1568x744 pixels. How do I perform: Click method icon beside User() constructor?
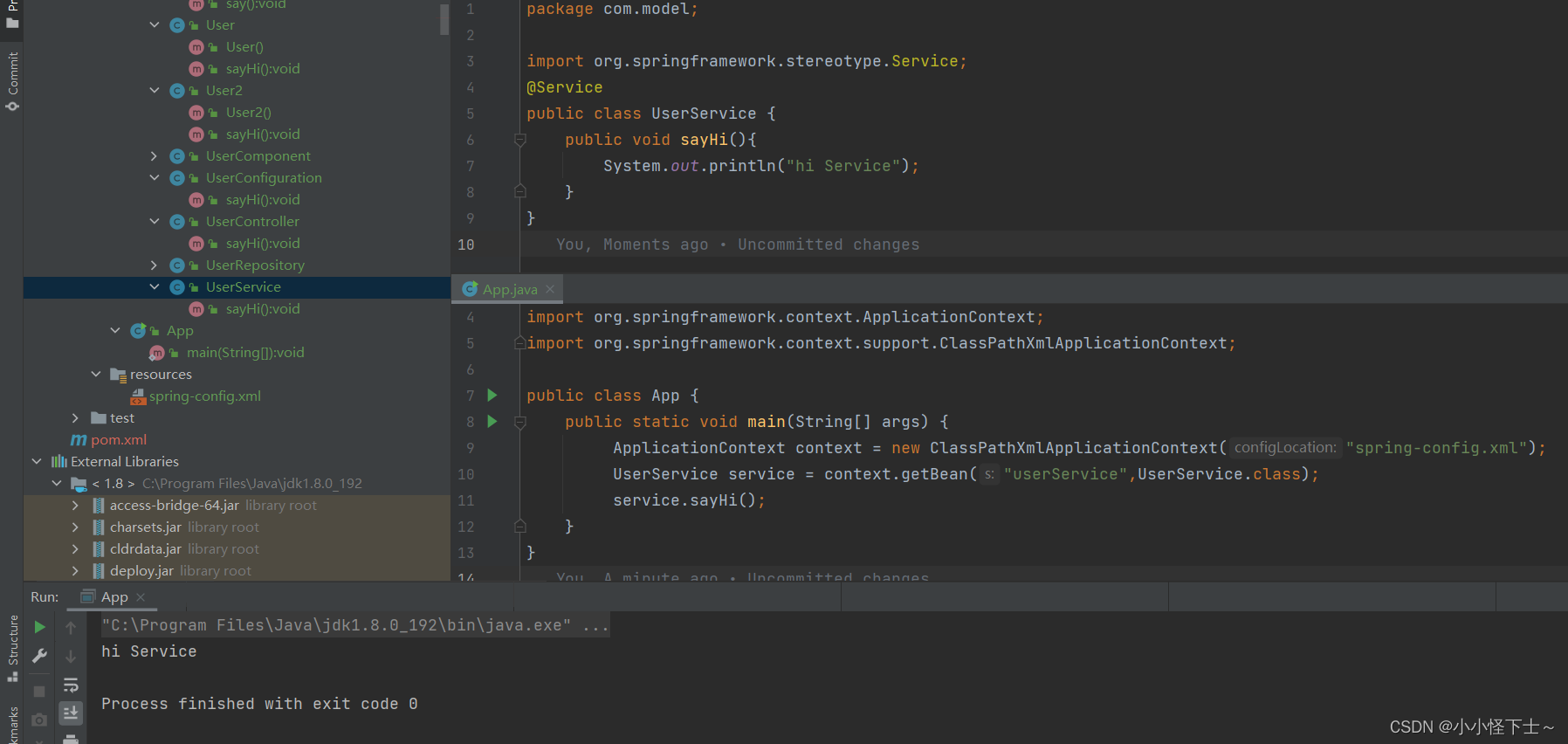[x=196, y=47]
